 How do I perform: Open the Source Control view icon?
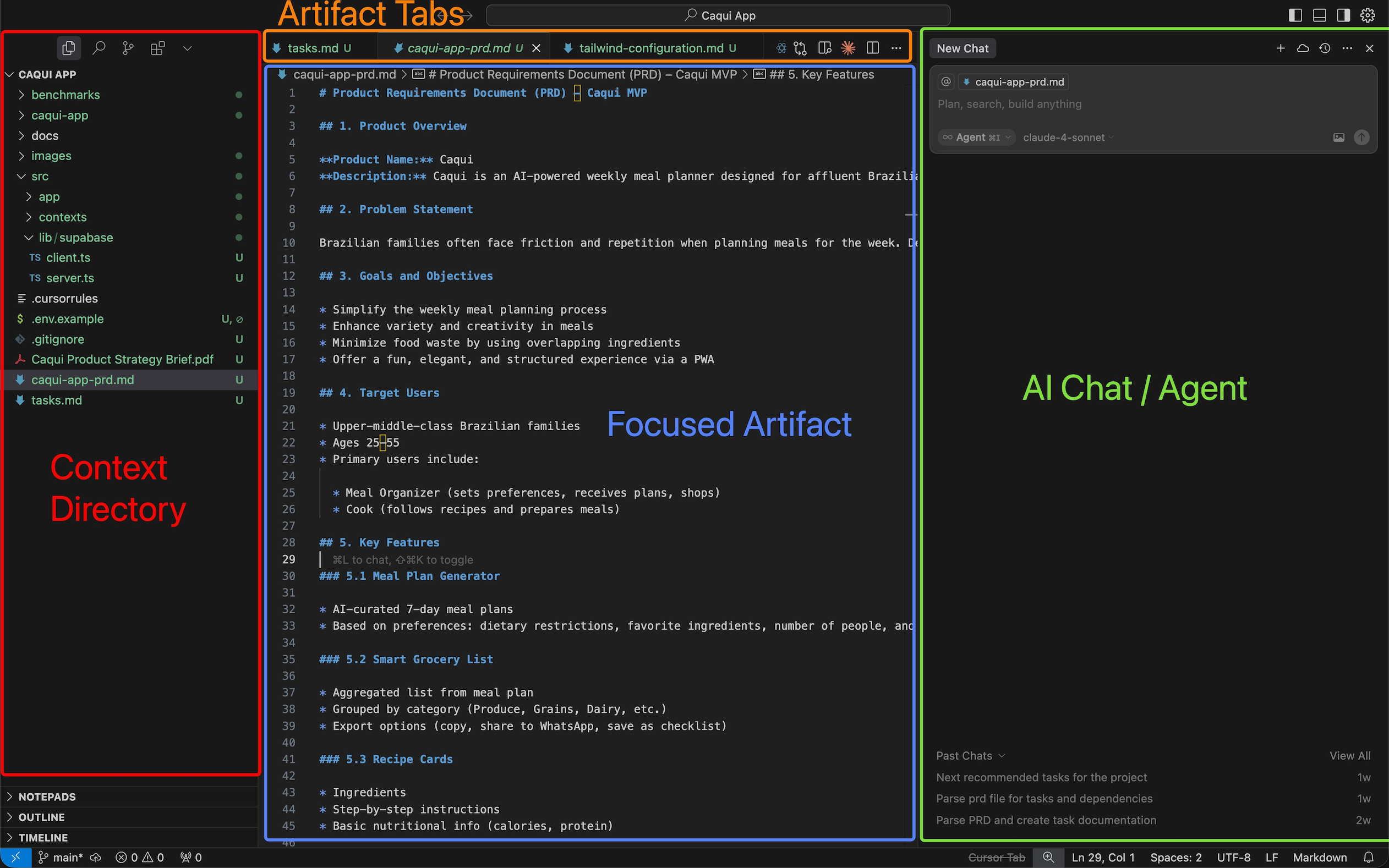click(128, 48)
